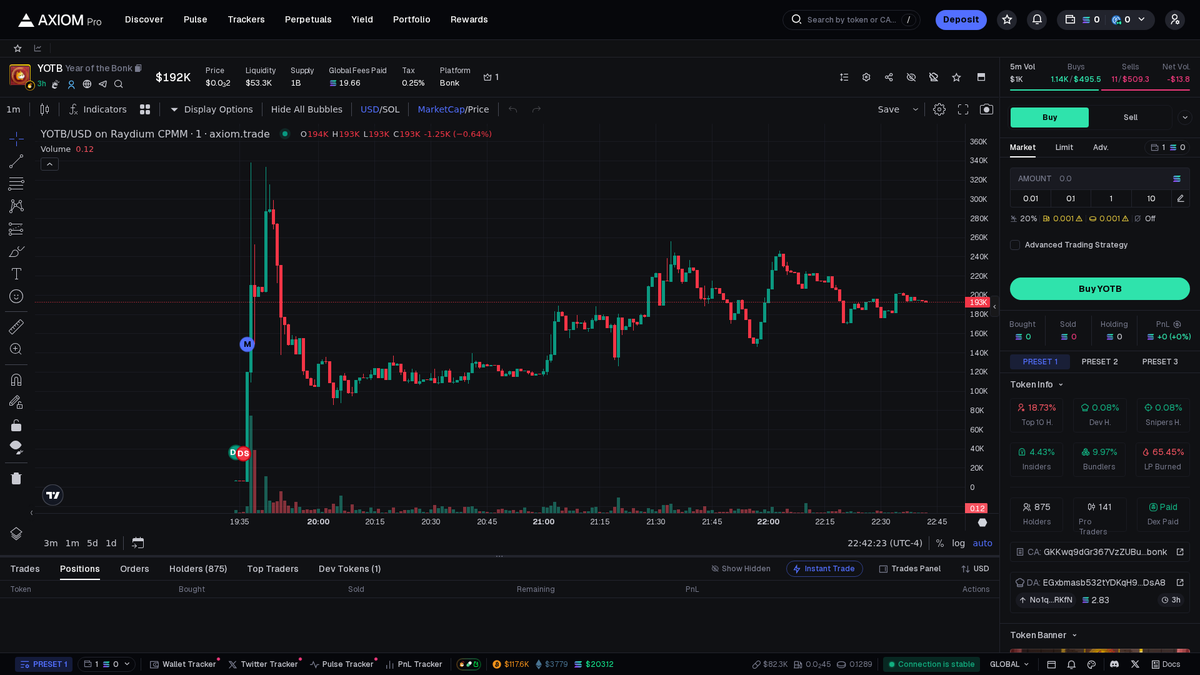Select the 5d chart range
The width and height of the screenshot is (1200, 675).
click(x=92, y=543)
